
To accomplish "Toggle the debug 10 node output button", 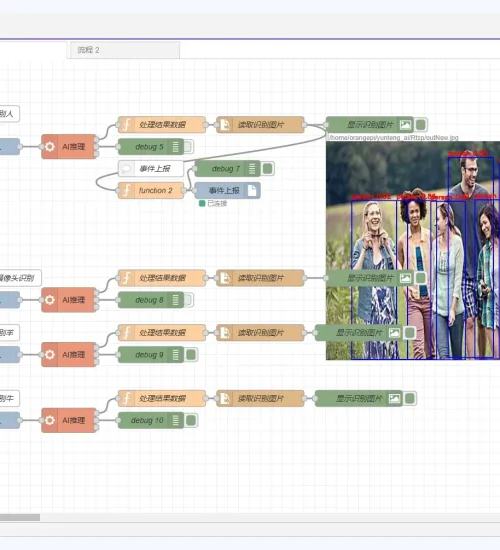I will [191, 420].
